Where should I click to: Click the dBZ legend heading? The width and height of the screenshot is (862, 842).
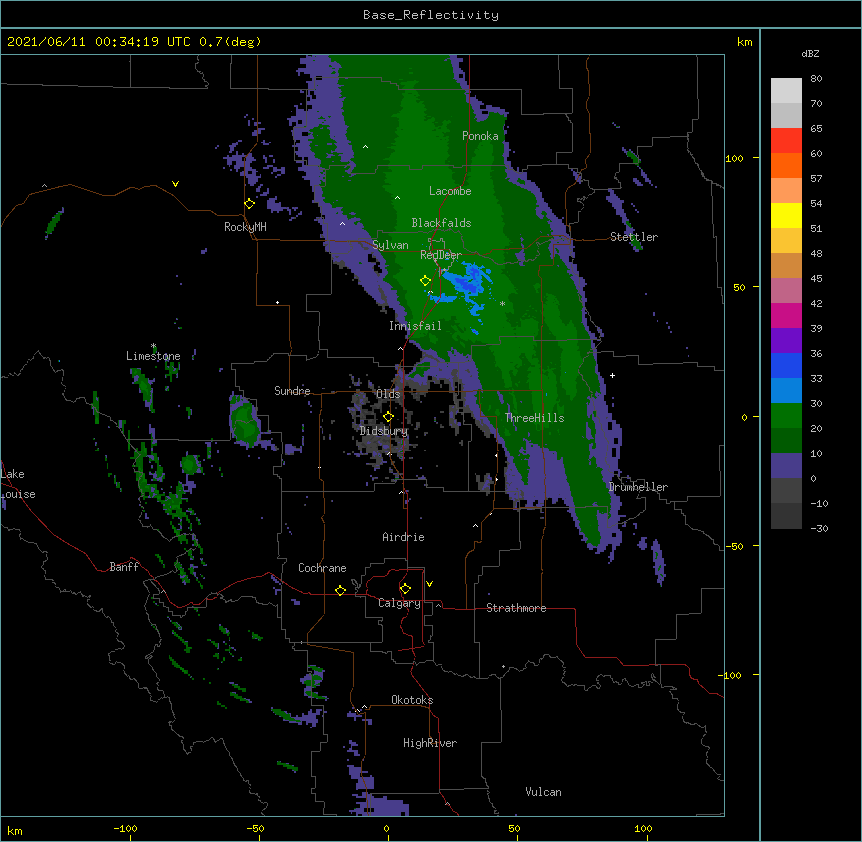tap(810, 53)
